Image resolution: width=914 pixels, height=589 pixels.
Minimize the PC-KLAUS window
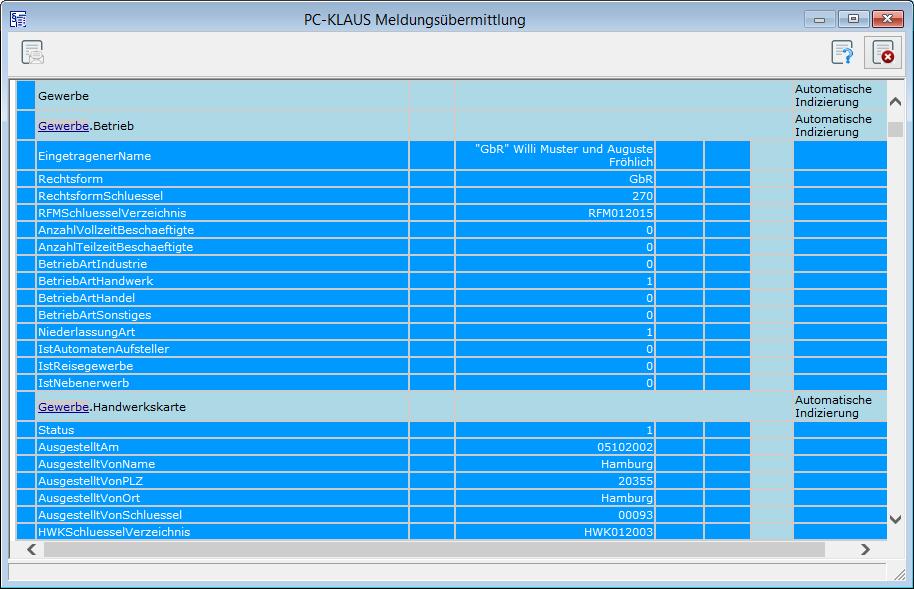(x=820, y=19)
